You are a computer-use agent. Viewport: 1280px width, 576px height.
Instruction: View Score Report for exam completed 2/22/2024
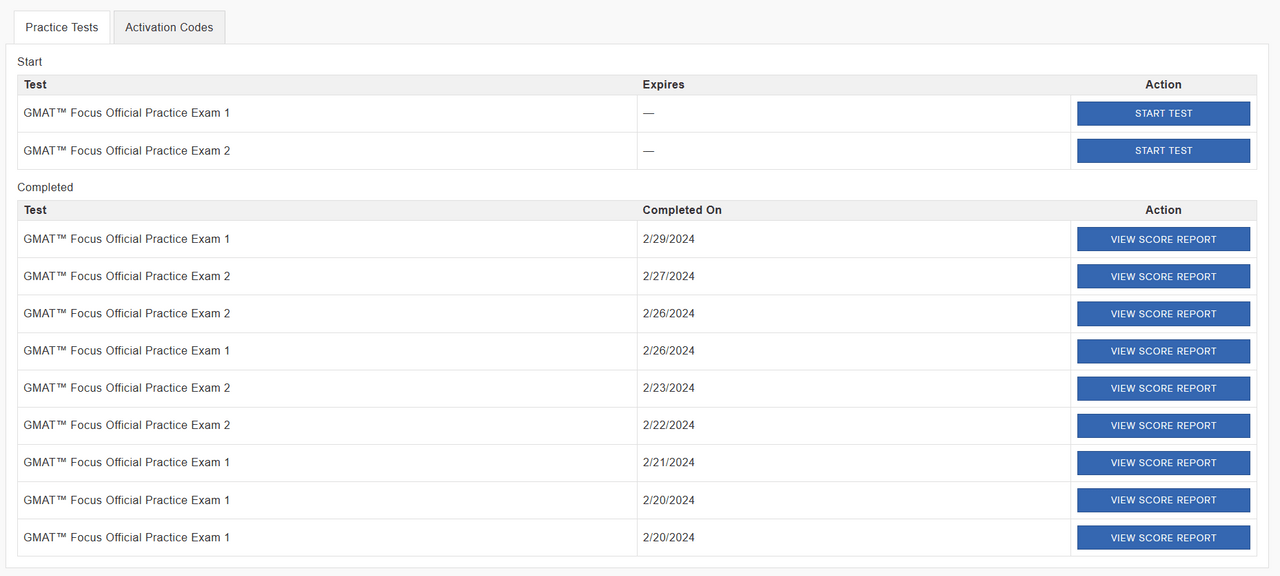[1163, 426]
